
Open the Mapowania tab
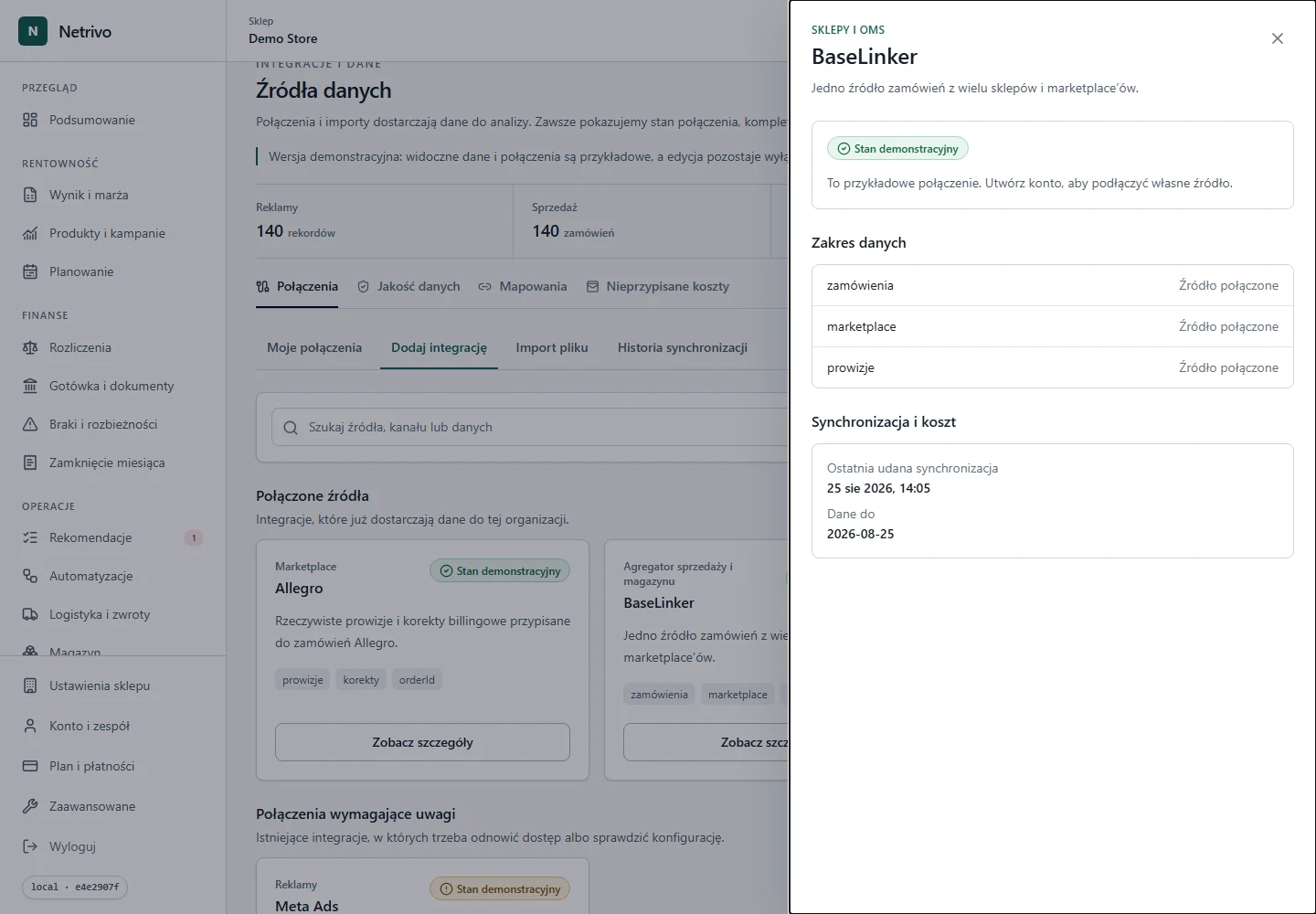coord(523,287)
